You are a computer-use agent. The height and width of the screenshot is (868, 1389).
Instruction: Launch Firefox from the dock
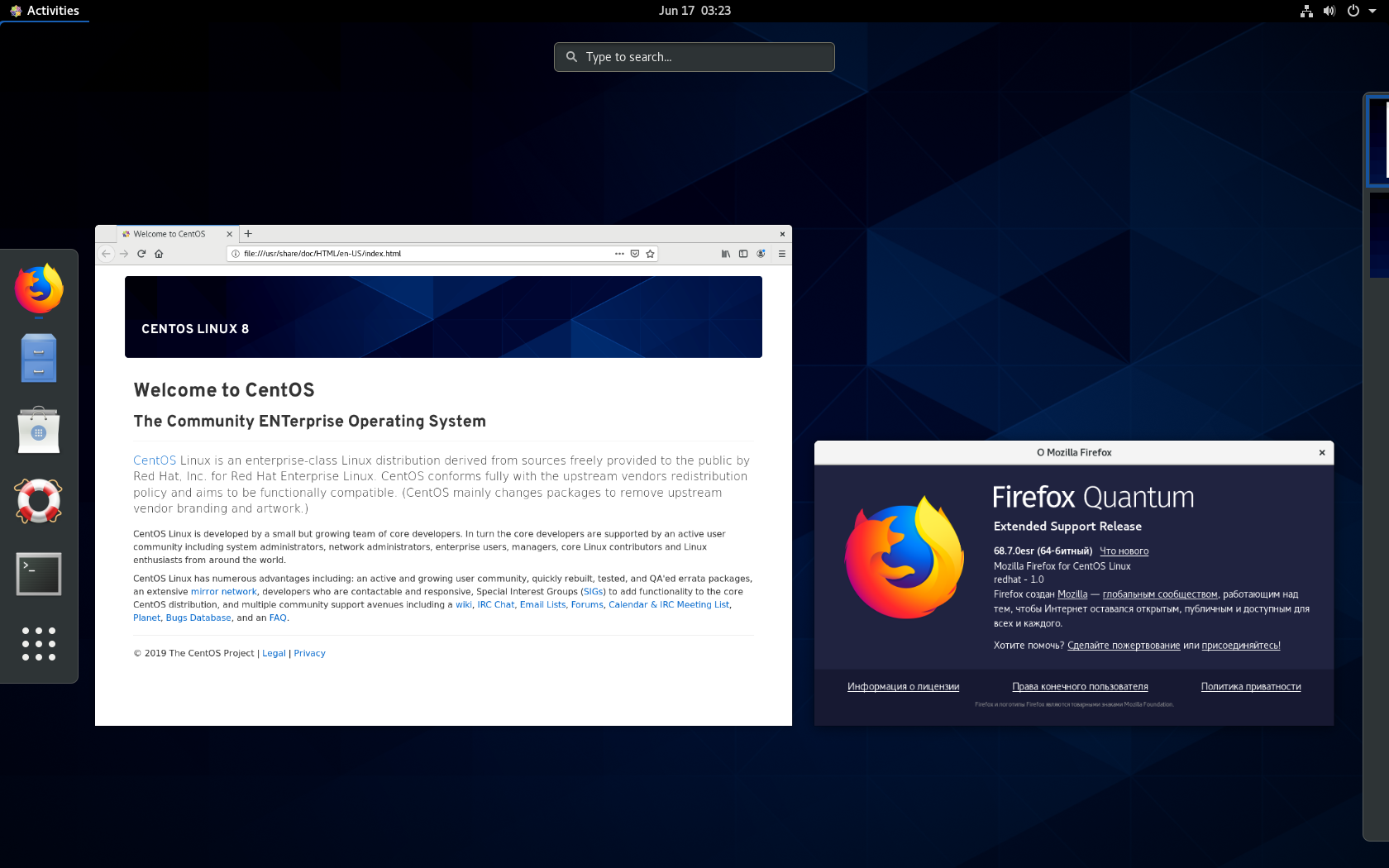39,289
